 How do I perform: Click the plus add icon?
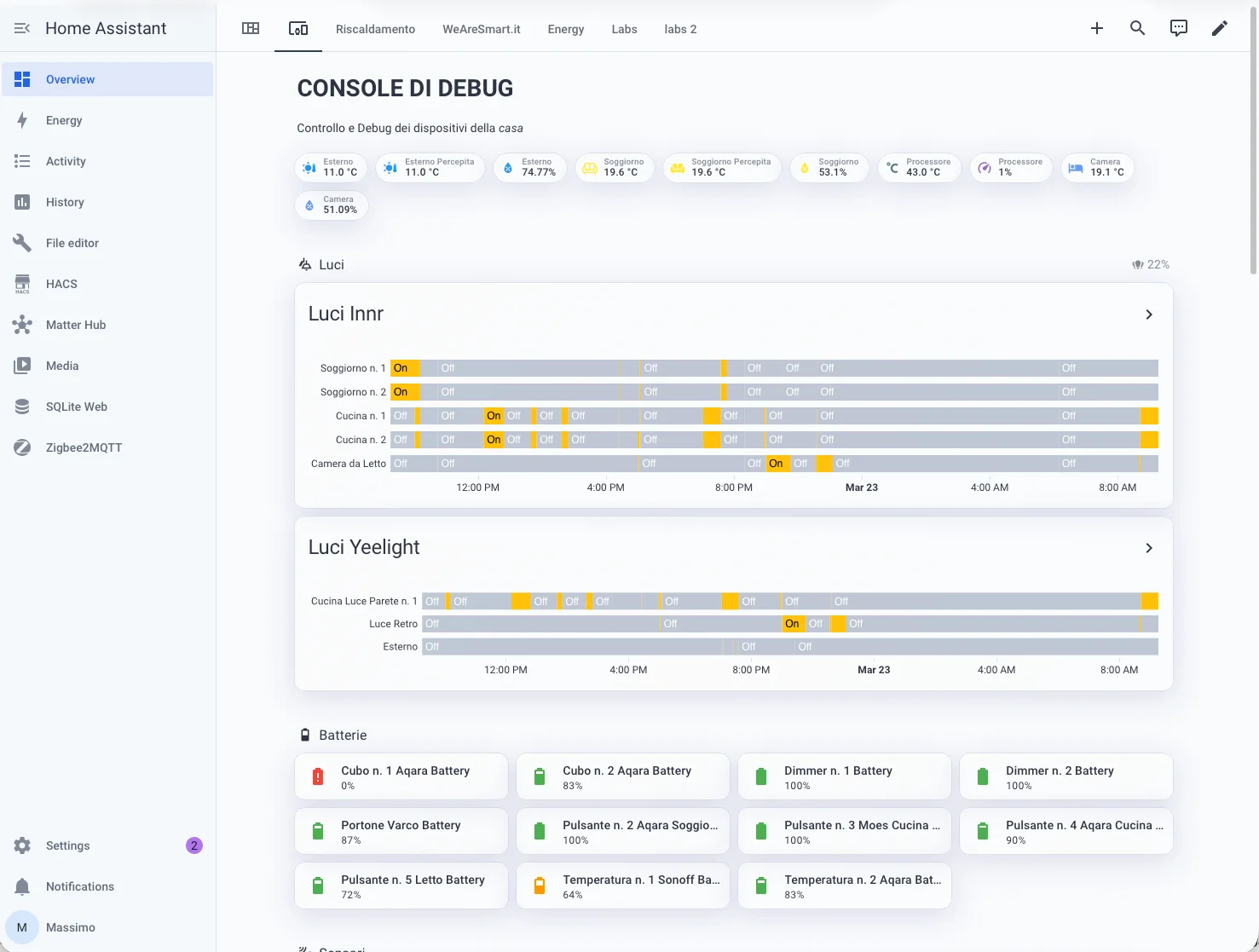(x=1096, y=28)
